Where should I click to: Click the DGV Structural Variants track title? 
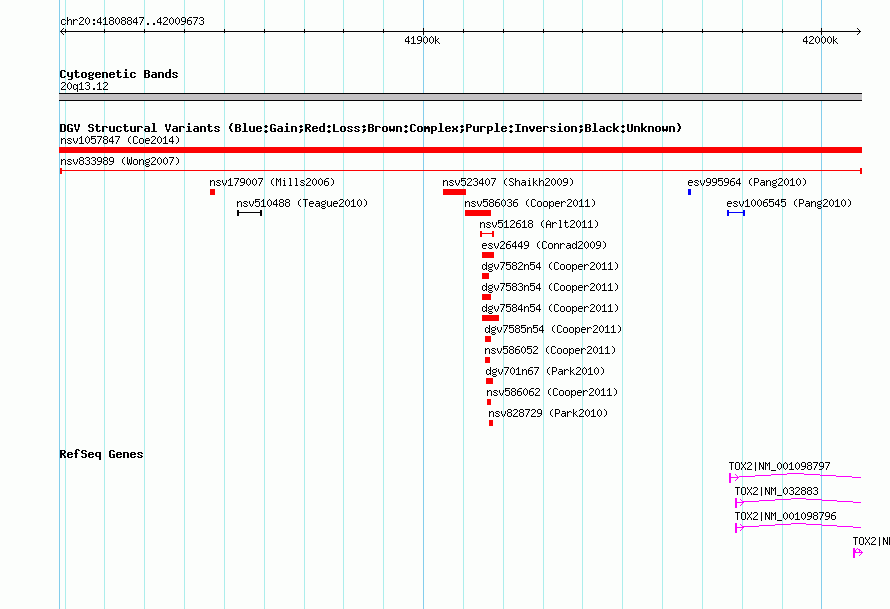(370, 128)
